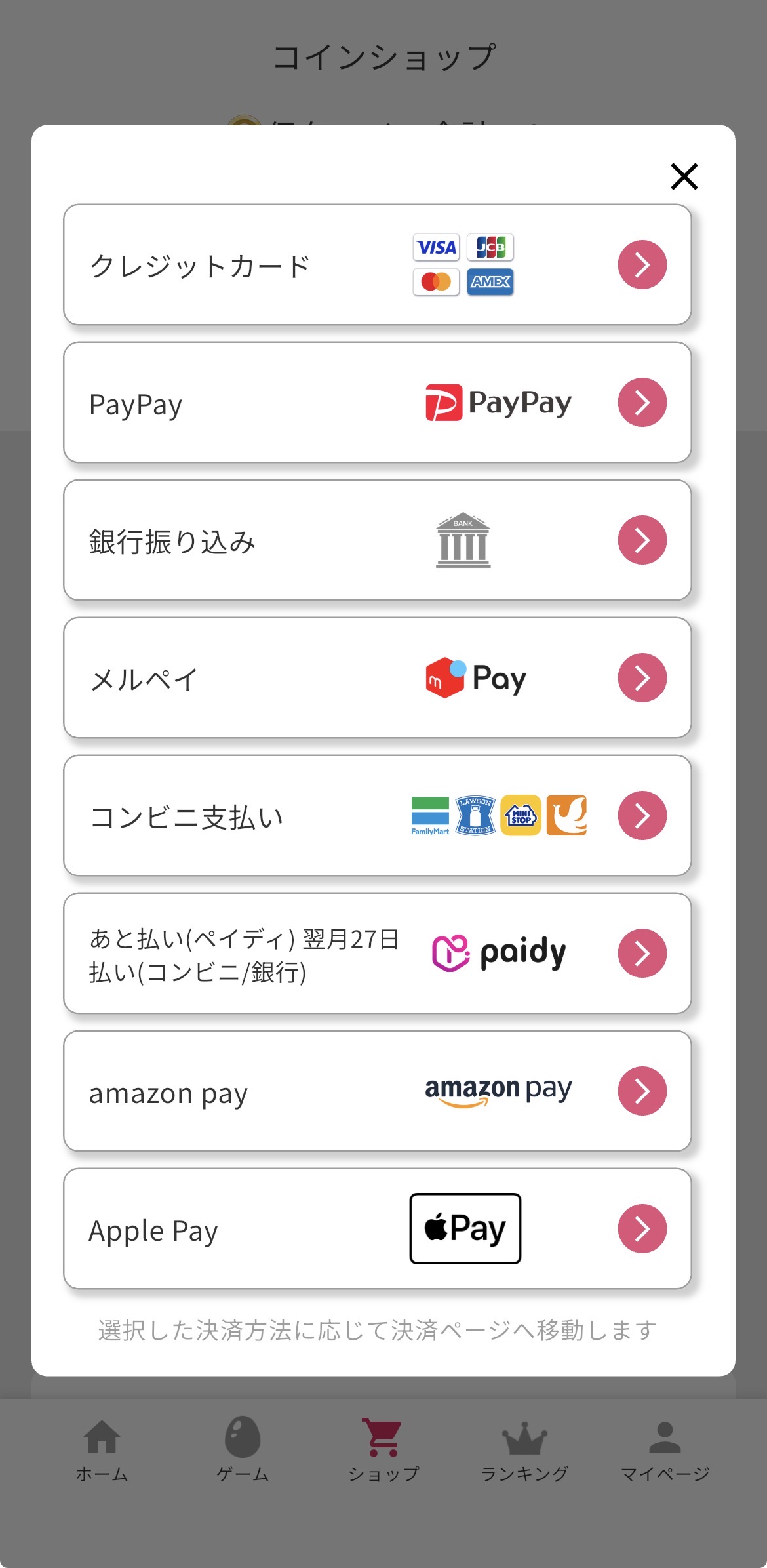767x1568 pixels.
Task: Open マイページ tab
Action: point(665,1450)
